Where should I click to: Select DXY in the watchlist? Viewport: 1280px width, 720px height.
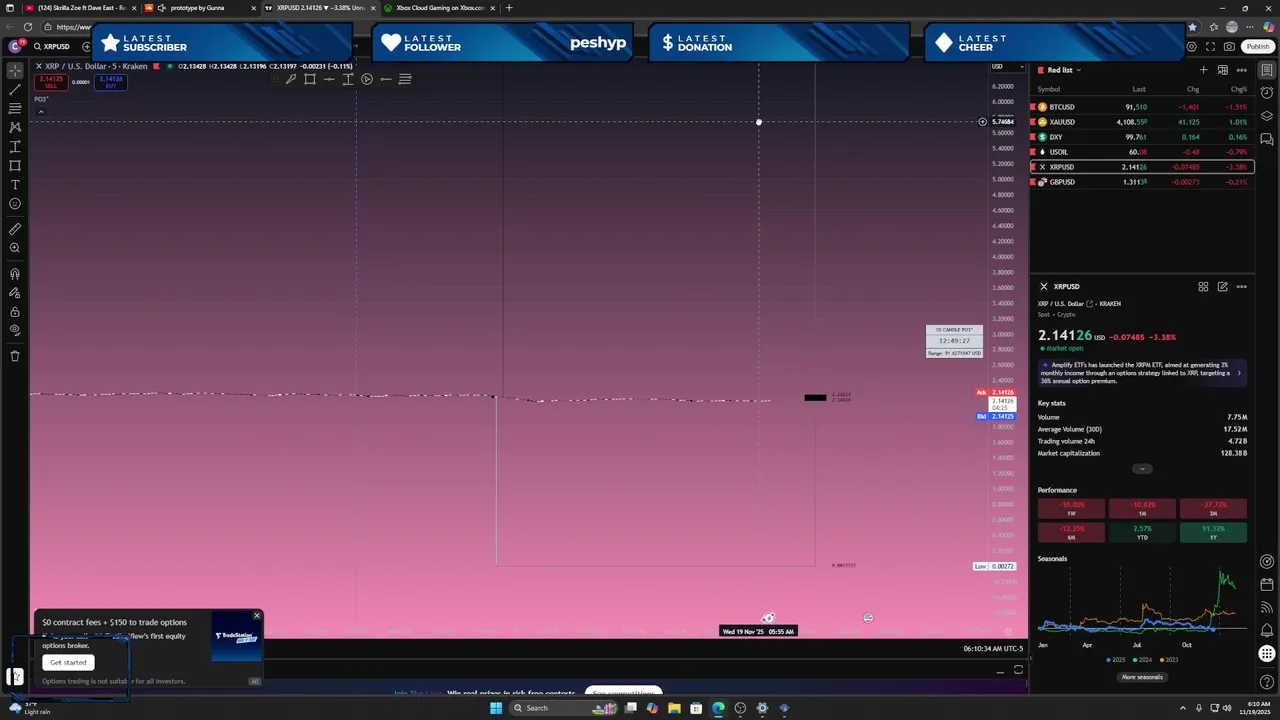(x=1142, y=137)
